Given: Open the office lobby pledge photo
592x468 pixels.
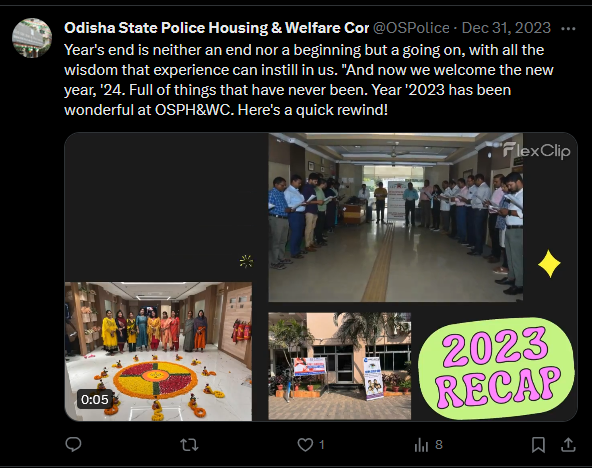Looking at the screenshot, I should pyautogui.click(x=396, y=217).
